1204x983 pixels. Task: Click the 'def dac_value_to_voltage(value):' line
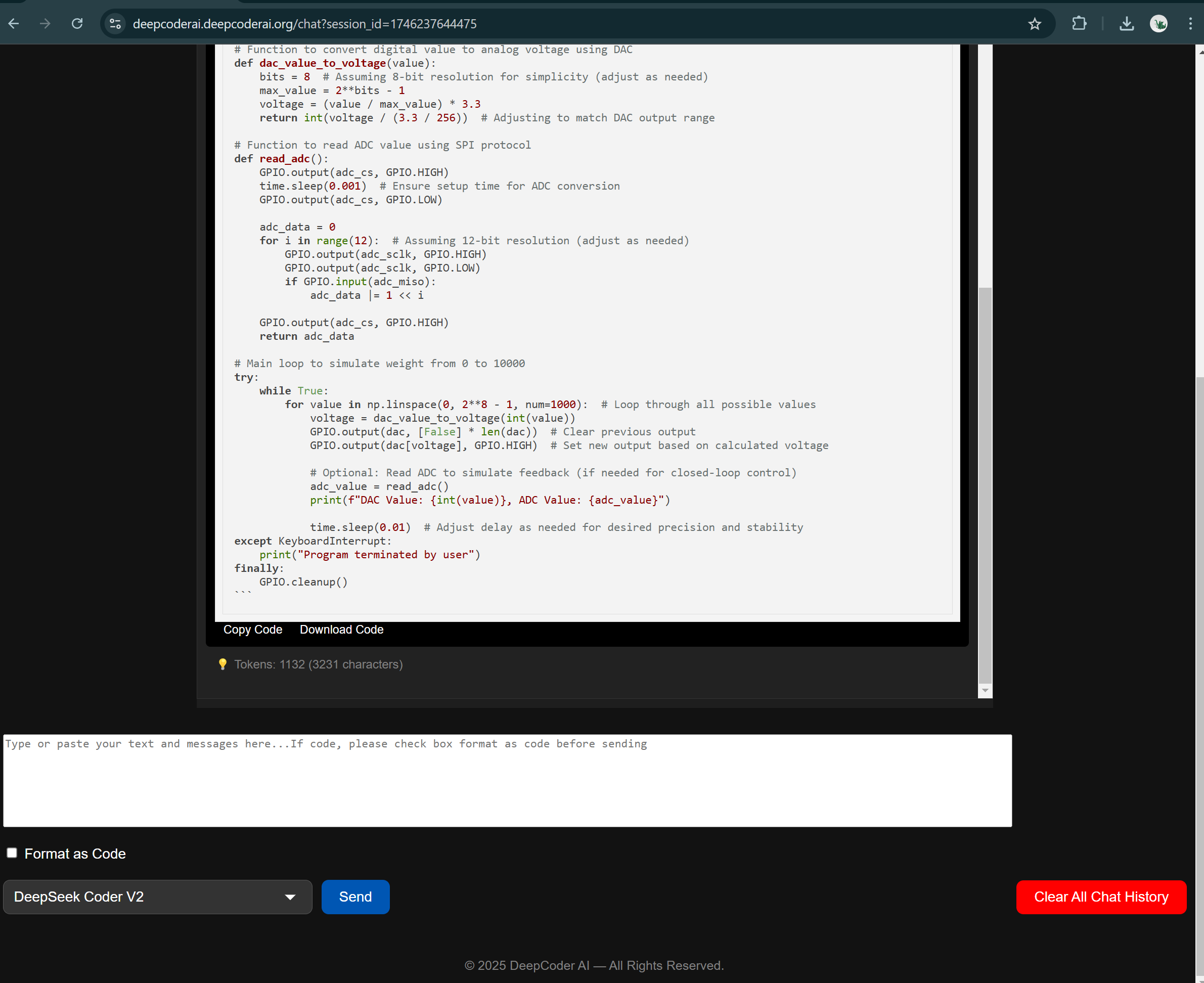coord(335,63)
